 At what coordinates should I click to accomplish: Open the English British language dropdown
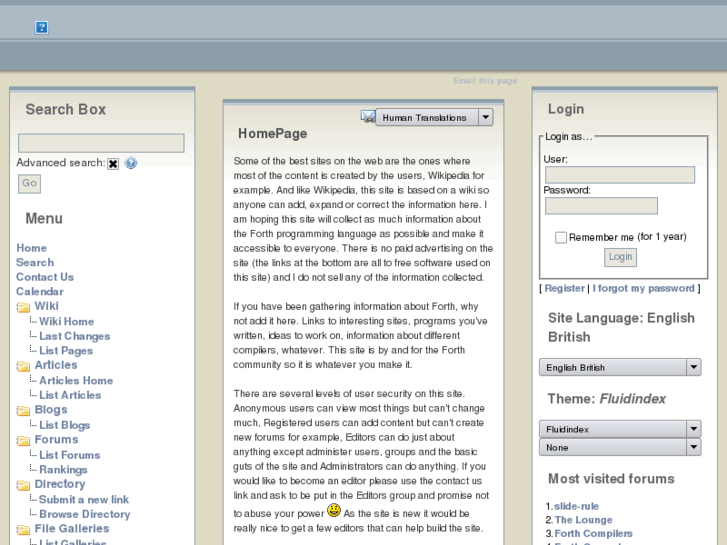[620, 367]
